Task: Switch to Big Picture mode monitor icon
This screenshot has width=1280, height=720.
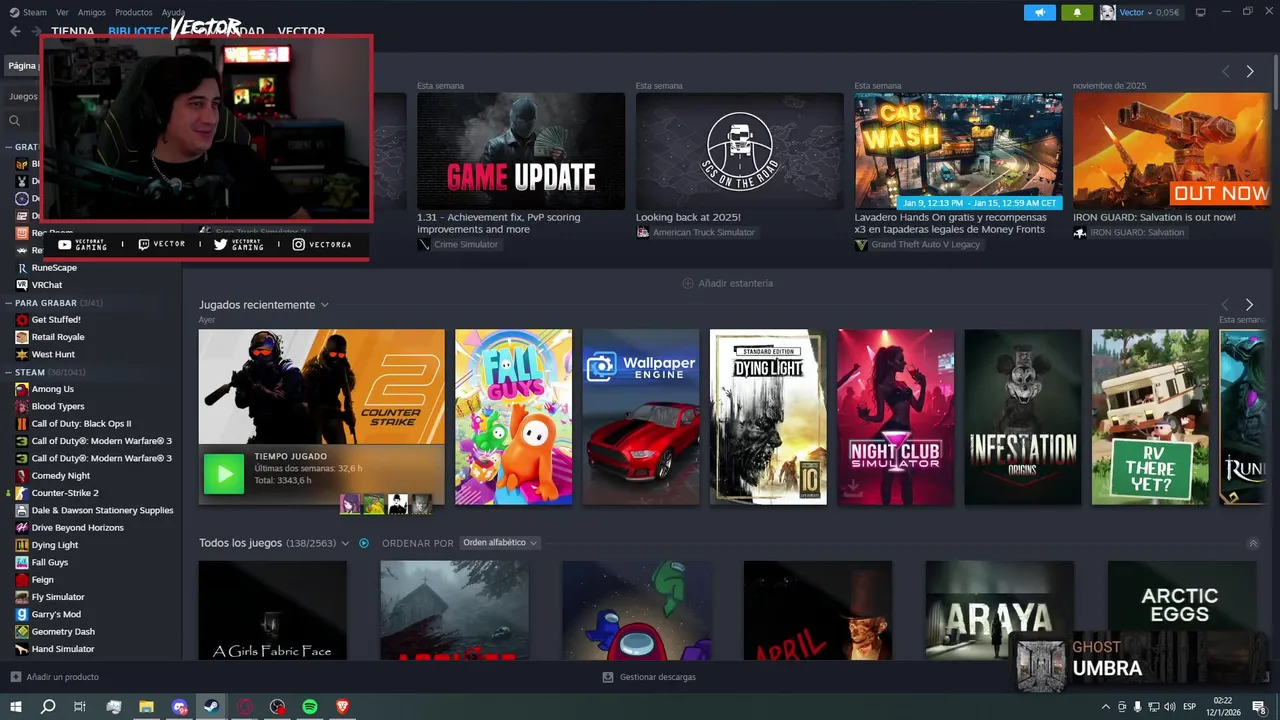Action: (1201, 12)
